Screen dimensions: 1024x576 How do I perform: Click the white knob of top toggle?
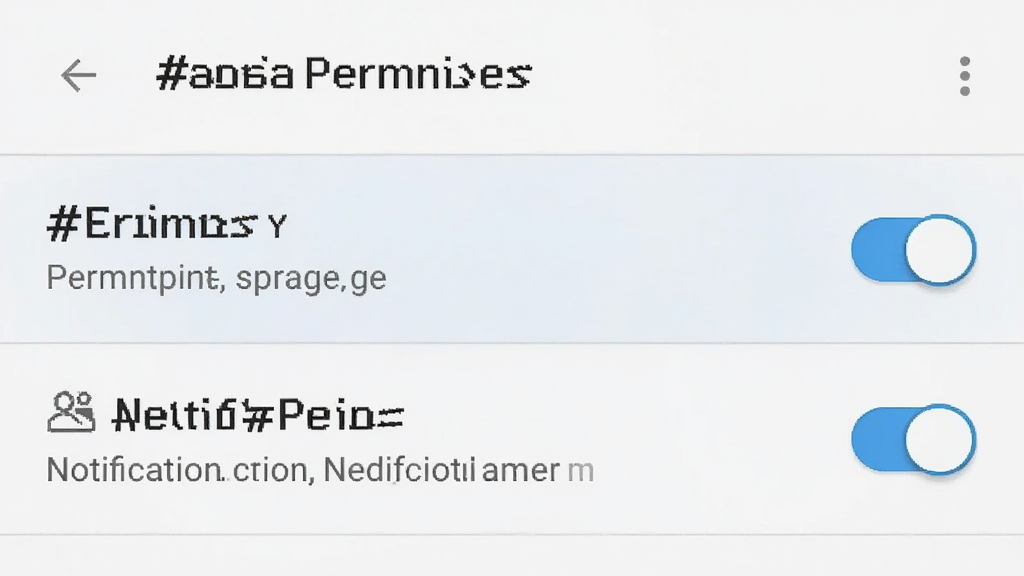(x=940, y=250)
